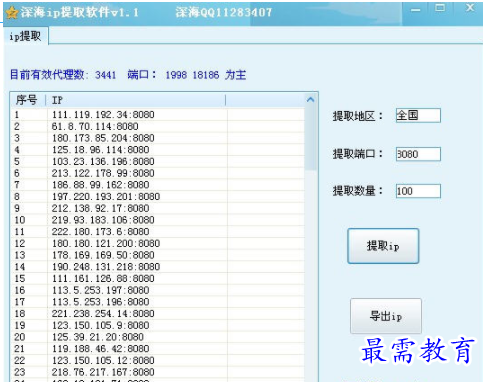Screen dimensions: 483x382
Task: Focus the 提取数量 field containing 100
Action: click(x=418, y=191)
